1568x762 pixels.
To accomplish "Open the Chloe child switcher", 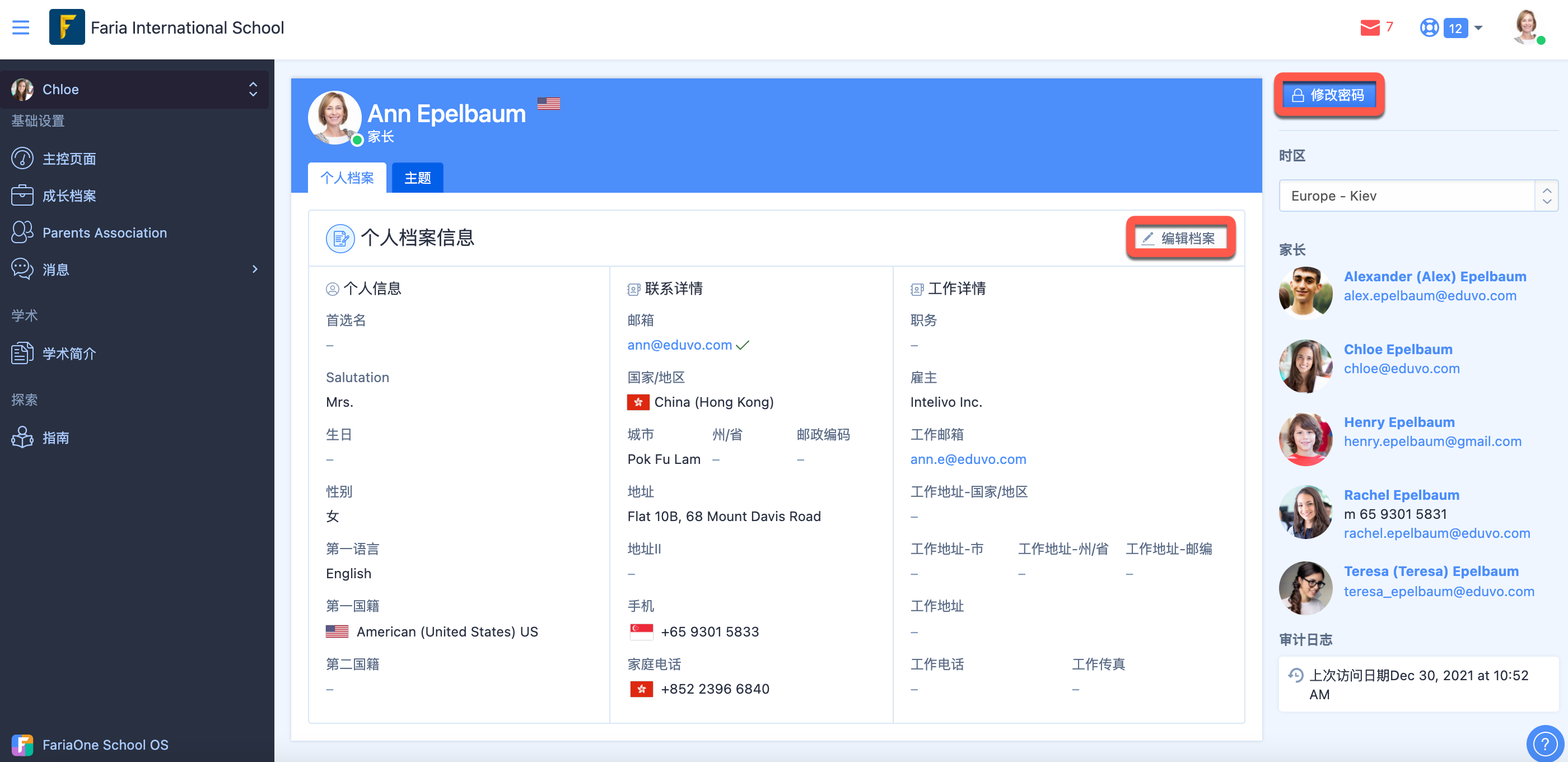I will [x=134, y=90].
